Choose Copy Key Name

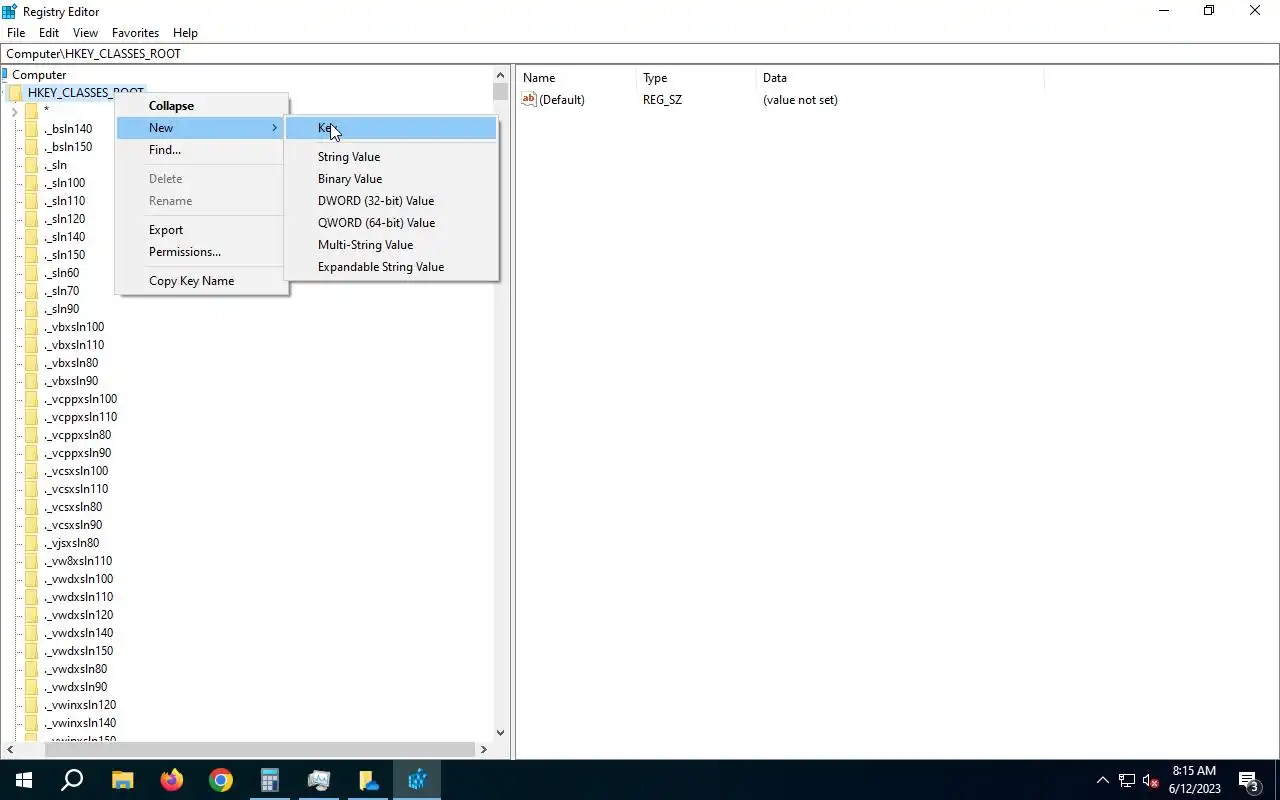(x=203, y=281)
